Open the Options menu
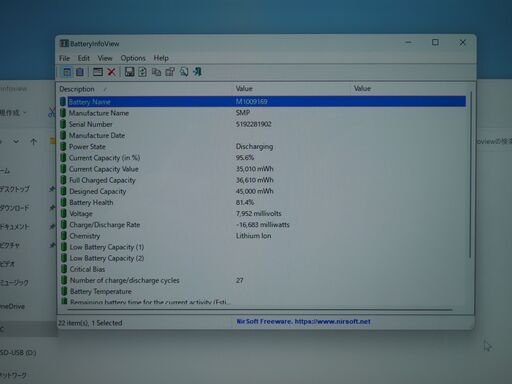512x384 pixels. pyautogui.click(x=133, y=58)
